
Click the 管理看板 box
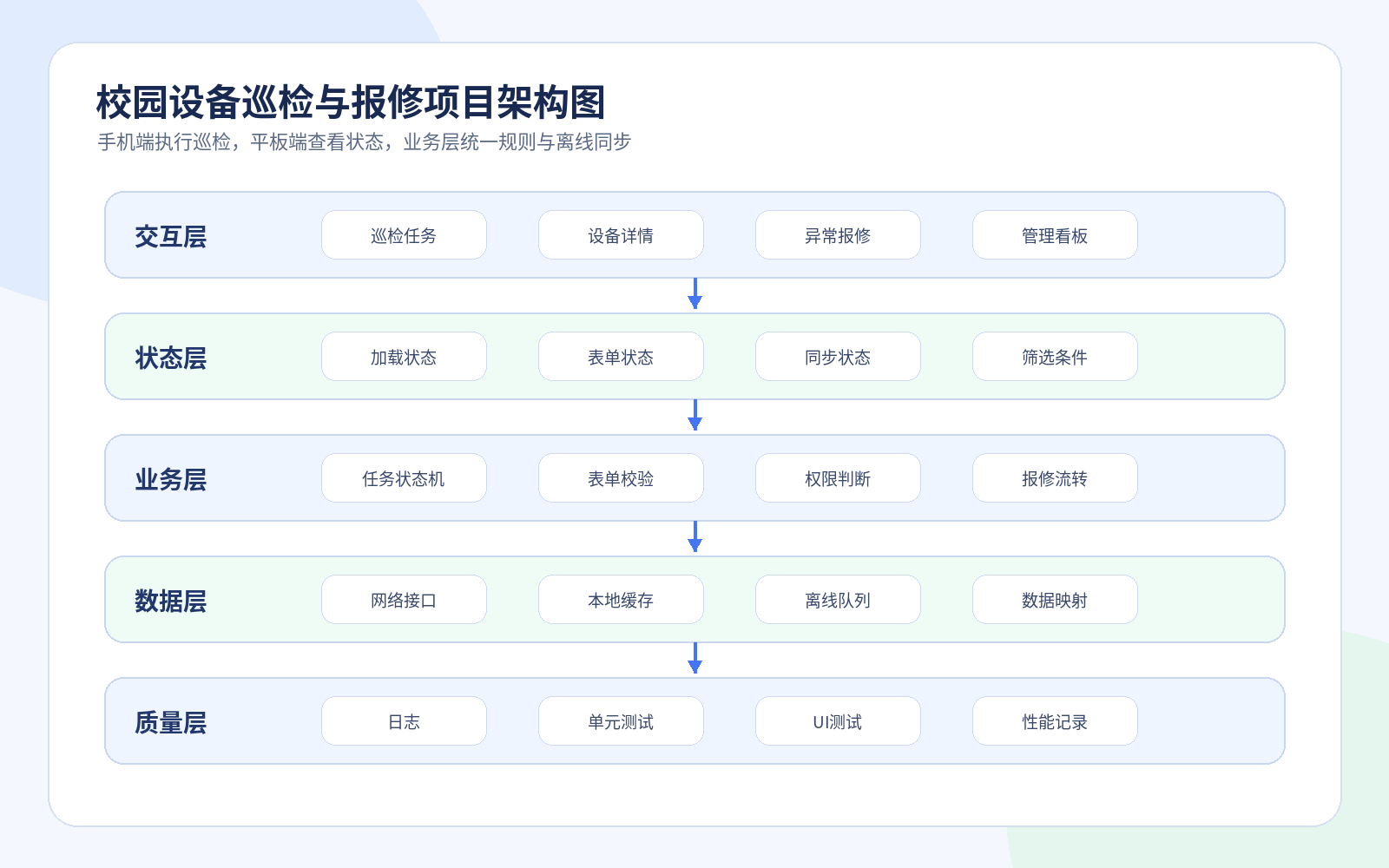(x=1055, y=235)
